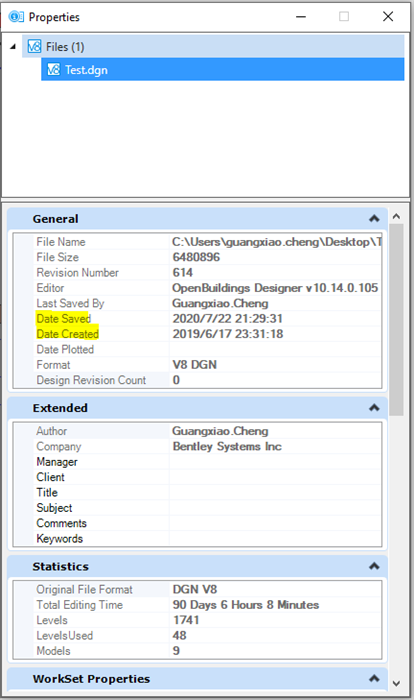414x700 pixels.
Task: Click the Comments value field
Action: tap(275, 523)
